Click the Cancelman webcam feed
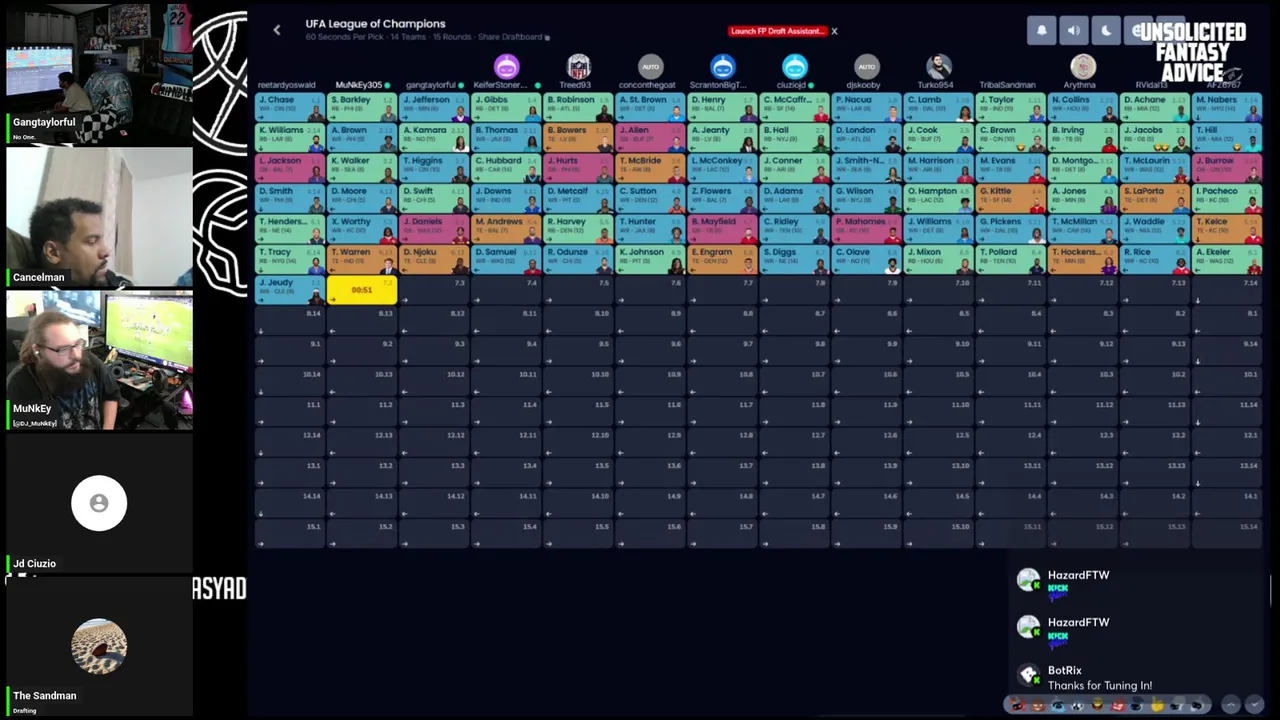Viewport: 1280px width, 720px height. pos(99,217)
